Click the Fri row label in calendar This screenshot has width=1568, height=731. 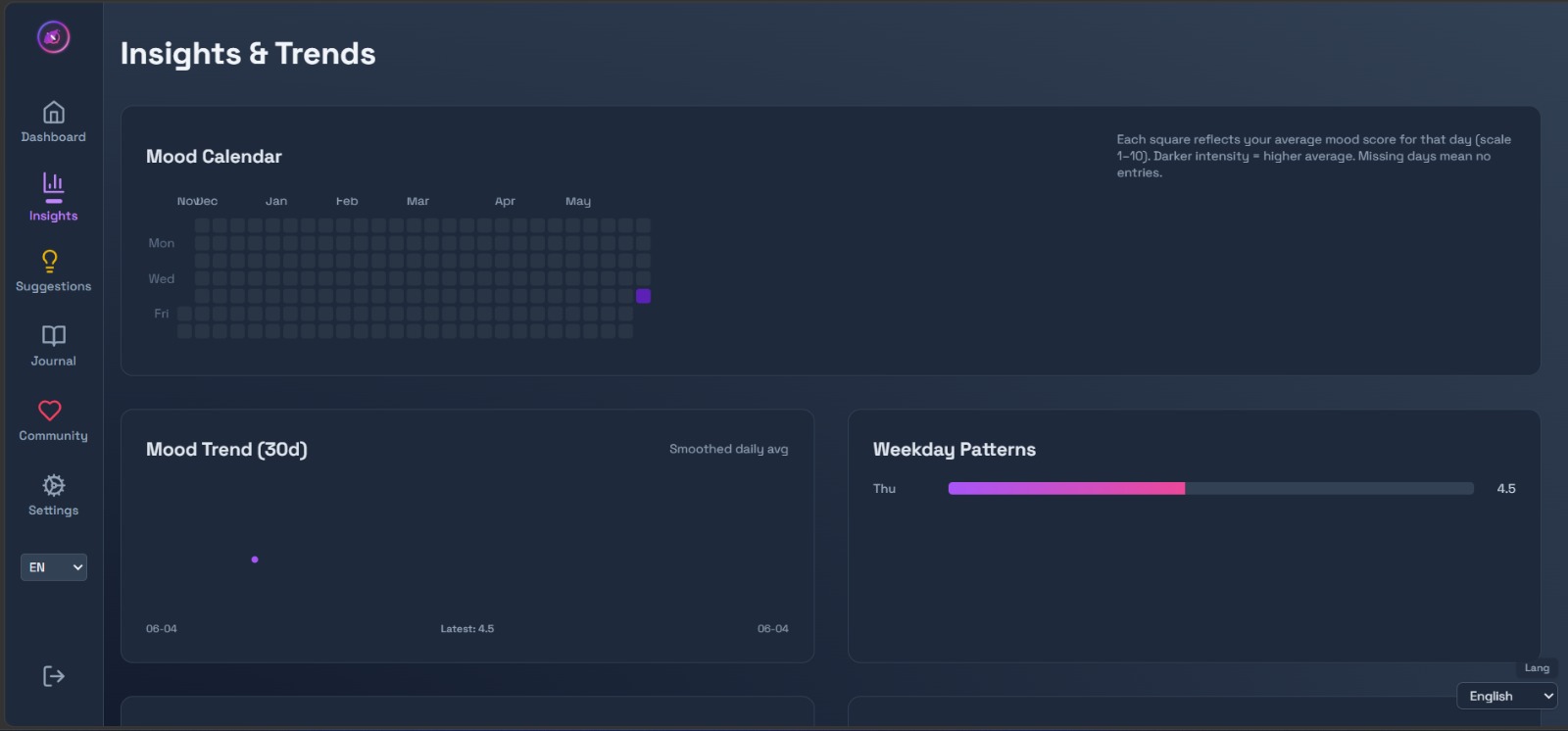tap(162, 314)
